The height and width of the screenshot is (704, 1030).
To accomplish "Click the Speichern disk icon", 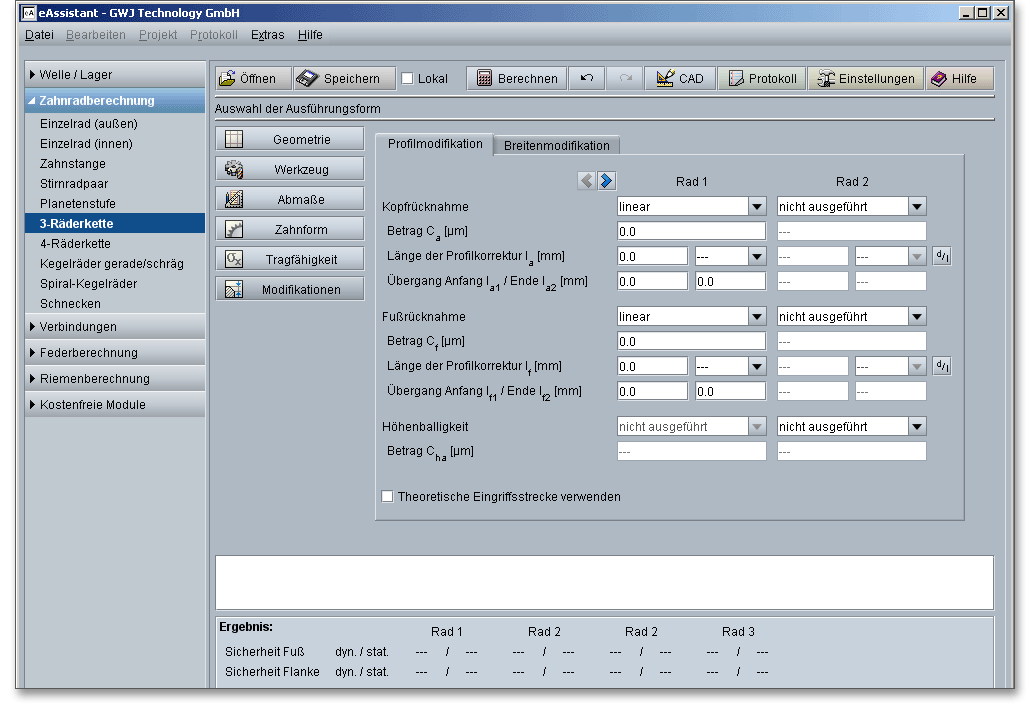I will (307, 79).
